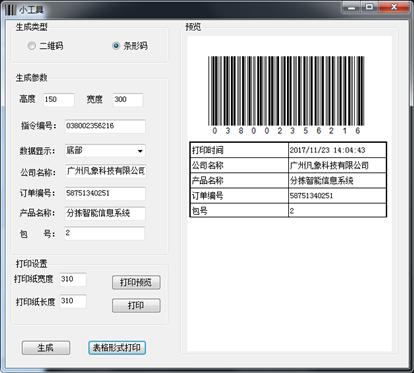Click the 产品名称 input field
414x373 pixels.
(x=105, y=213)
